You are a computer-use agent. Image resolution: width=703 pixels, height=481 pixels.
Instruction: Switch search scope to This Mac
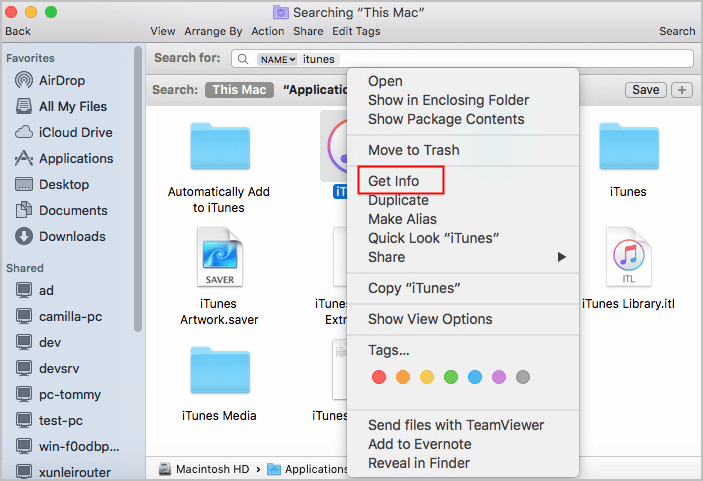coord(239,90)
